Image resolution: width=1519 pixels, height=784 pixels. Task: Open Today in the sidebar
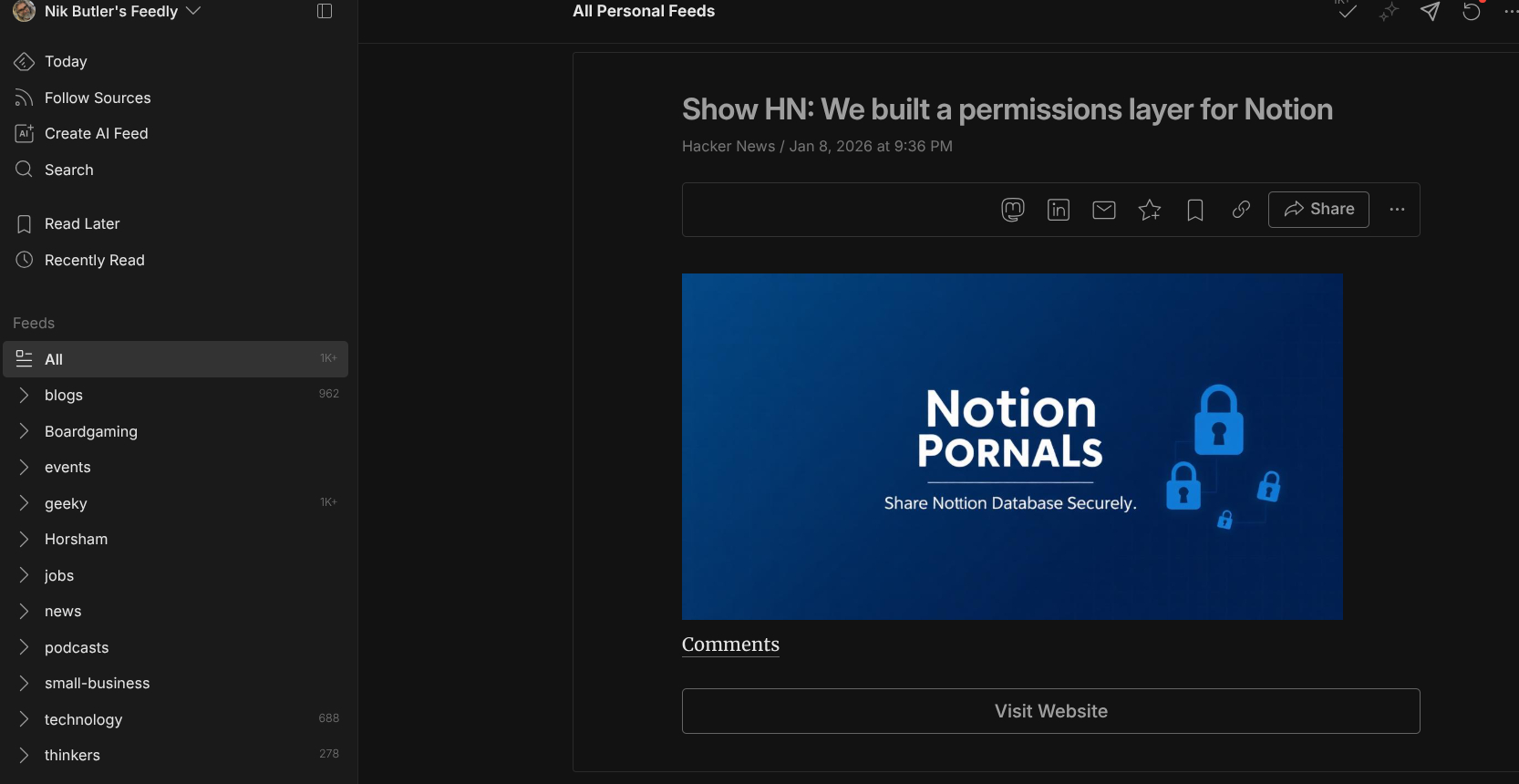(66, 61)
